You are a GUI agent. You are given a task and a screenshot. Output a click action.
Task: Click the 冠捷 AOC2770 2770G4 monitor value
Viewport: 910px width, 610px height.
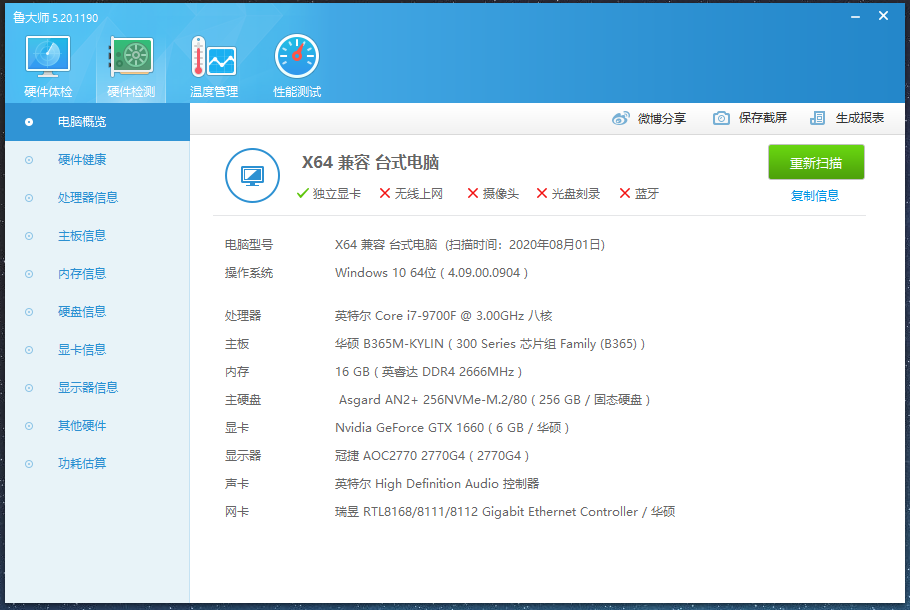click(x=432, y=456)
